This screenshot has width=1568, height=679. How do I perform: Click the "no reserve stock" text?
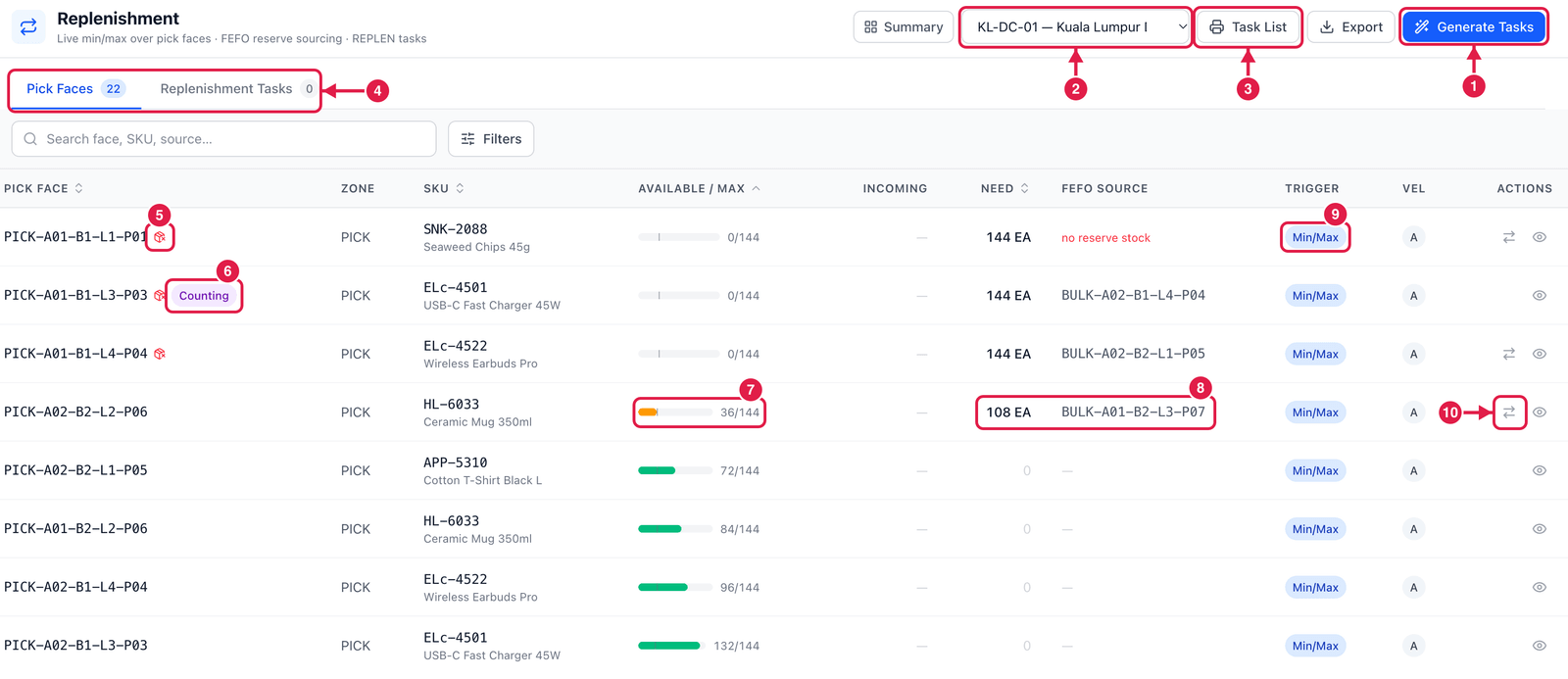(x=1105, y=238)
